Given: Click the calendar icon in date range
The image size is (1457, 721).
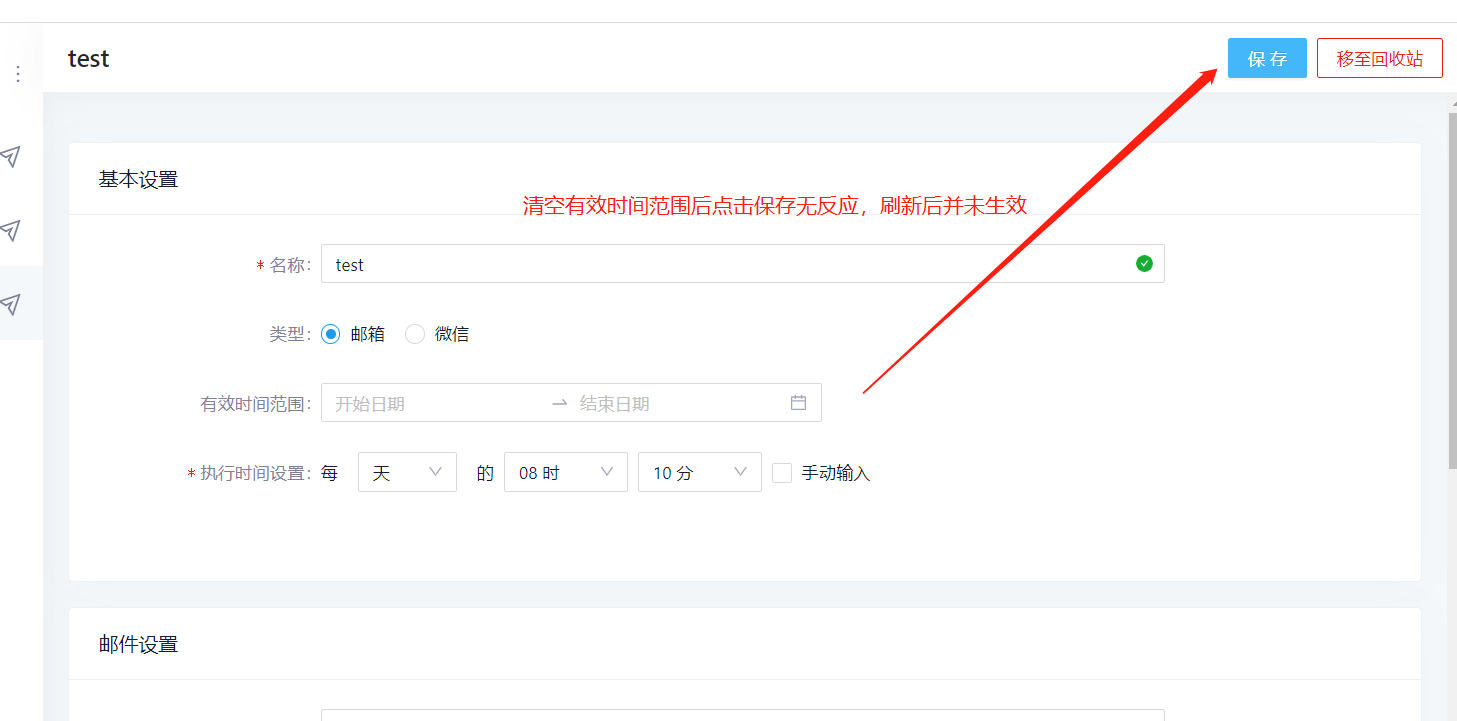Looking at the screenshot, I should tap(798, 403).
